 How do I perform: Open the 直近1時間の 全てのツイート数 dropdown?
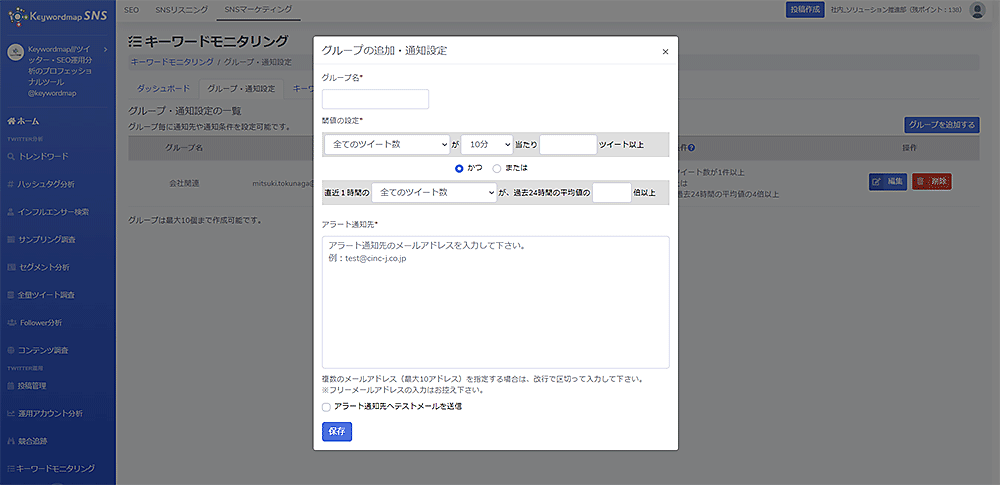pyautogui.click(x=433, y=192)
